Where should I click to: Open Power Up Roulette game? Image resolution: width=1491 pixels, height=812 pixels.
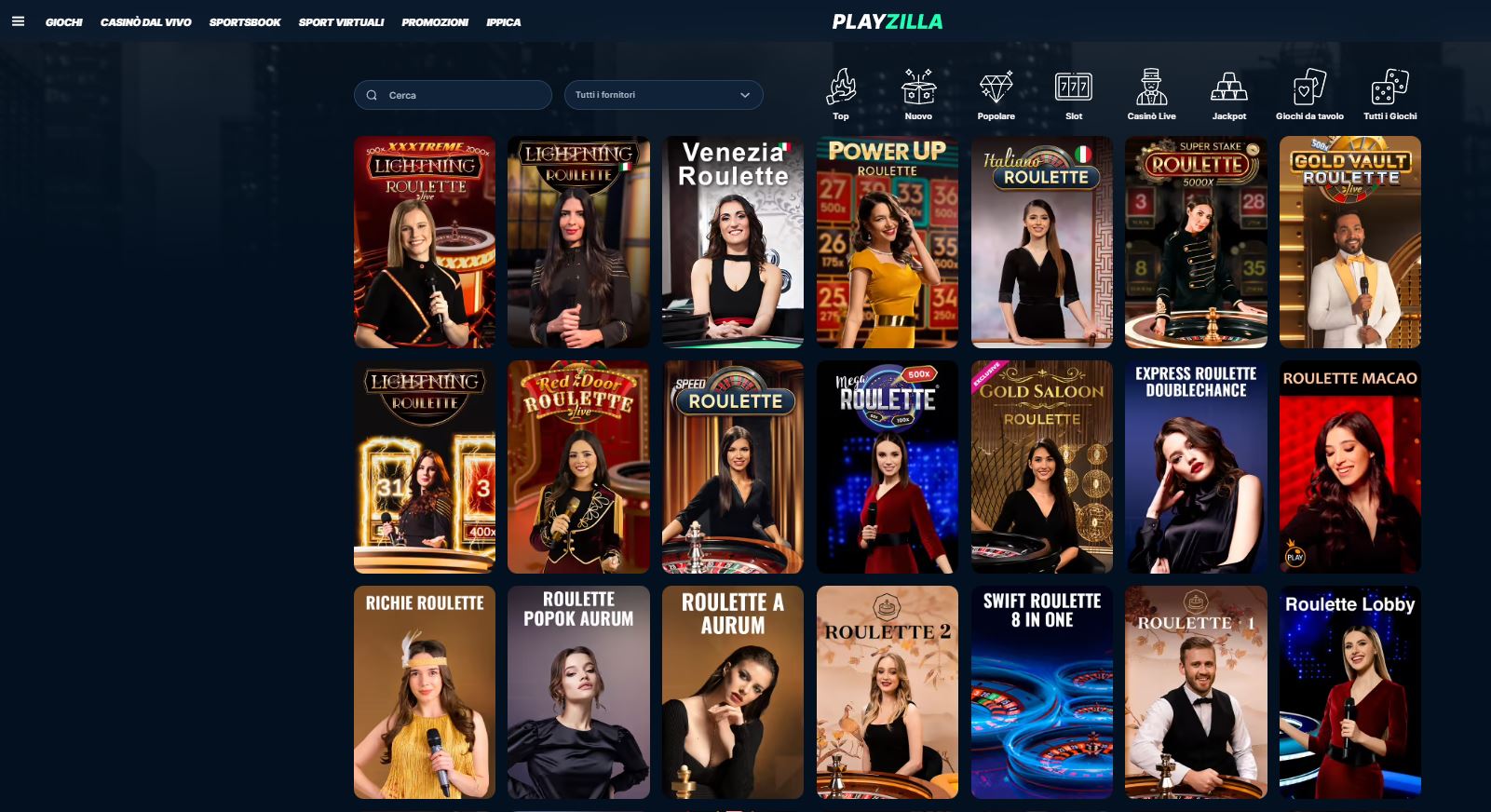click(888, 242)
